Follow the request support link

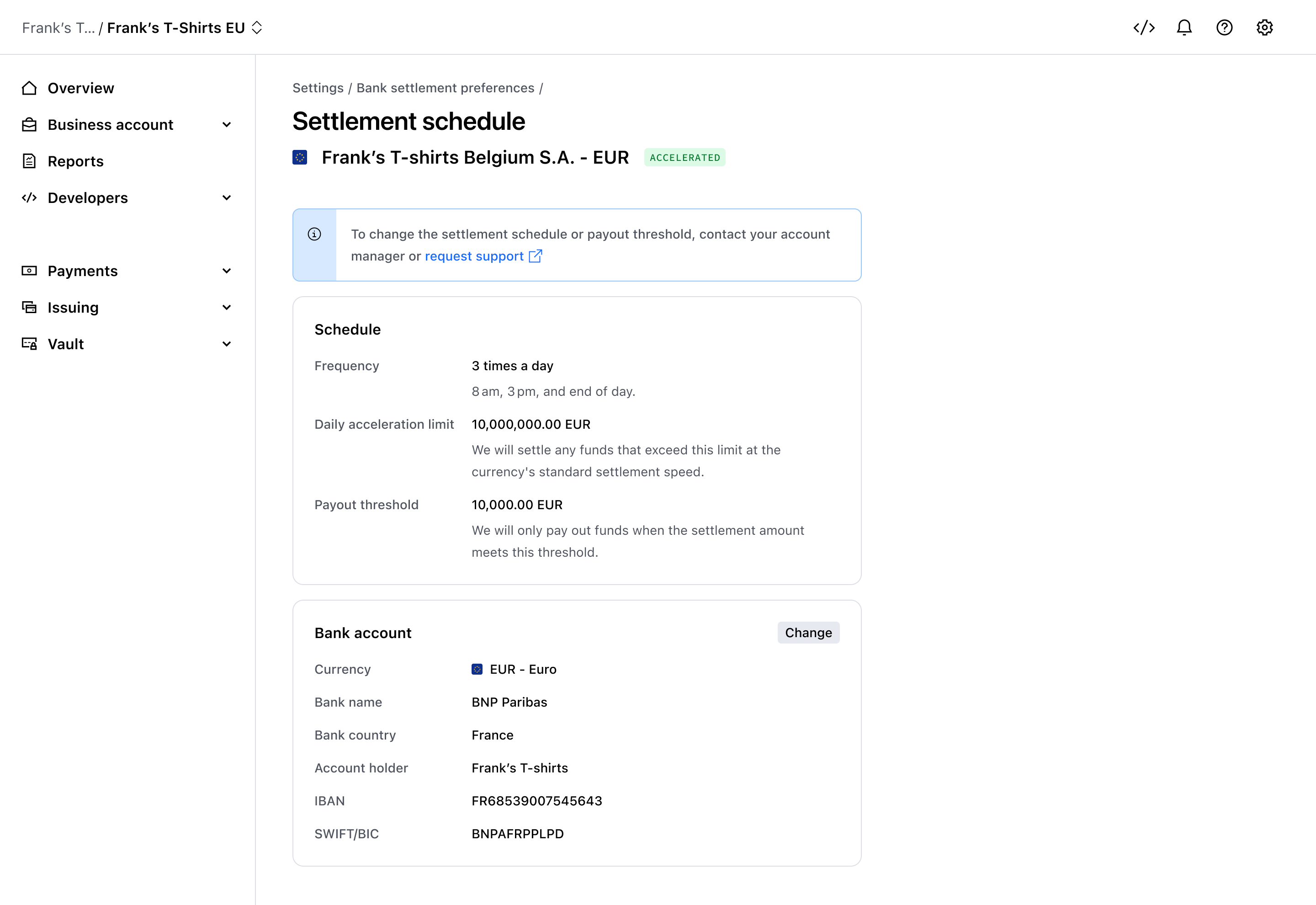point(474,256)
